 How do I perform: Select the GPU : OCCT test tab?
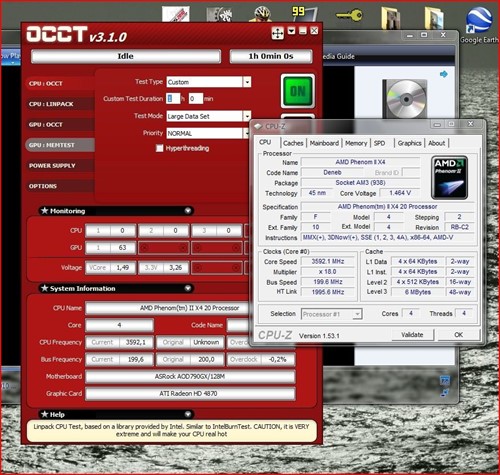[x=60, y=125]
